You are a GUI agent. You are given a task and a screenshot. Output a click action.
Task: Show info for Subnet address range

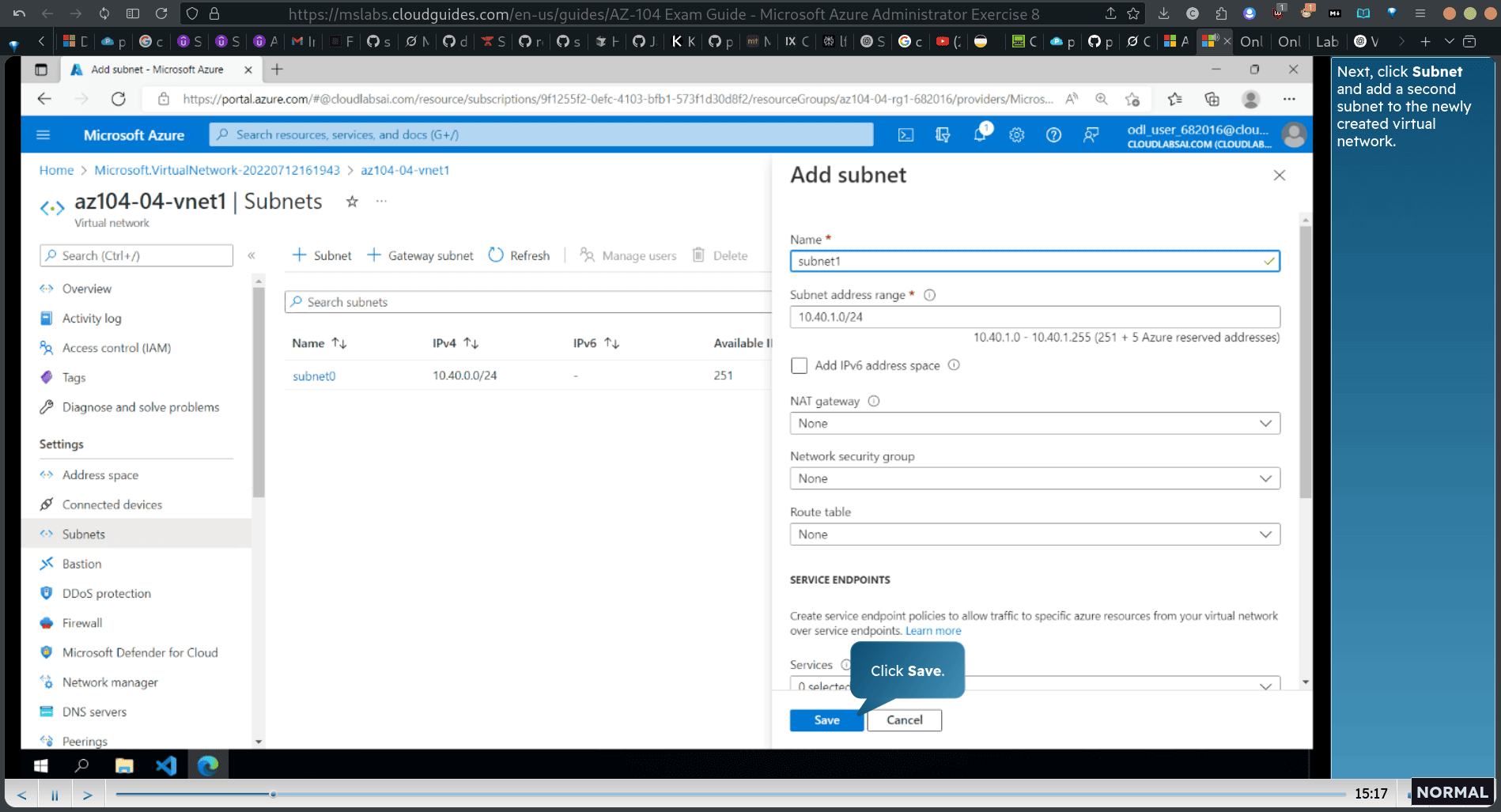pyautogui.click(x=930, y=295)
